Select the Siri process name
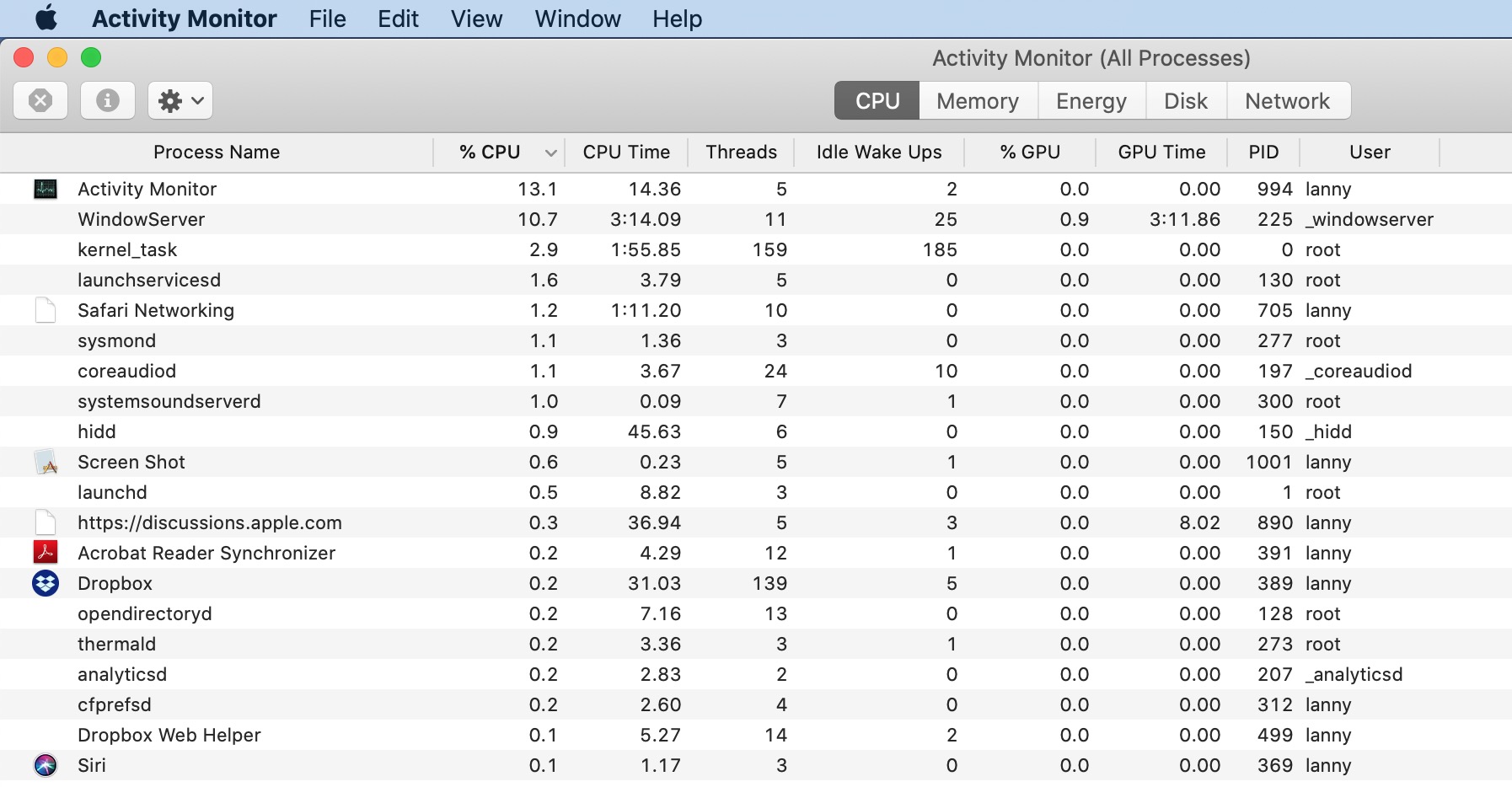 pyautogui.click(x=92, y=765)
